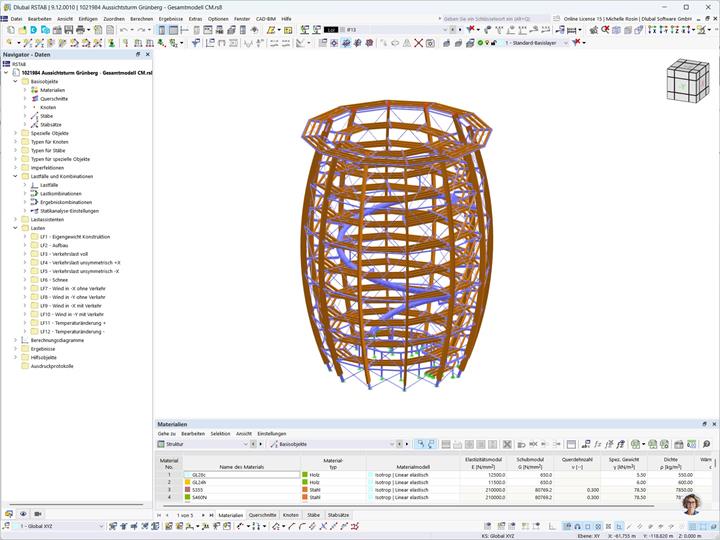Click the green figure icon in second toolbar

pyautogui.click(x=112, y=43)
